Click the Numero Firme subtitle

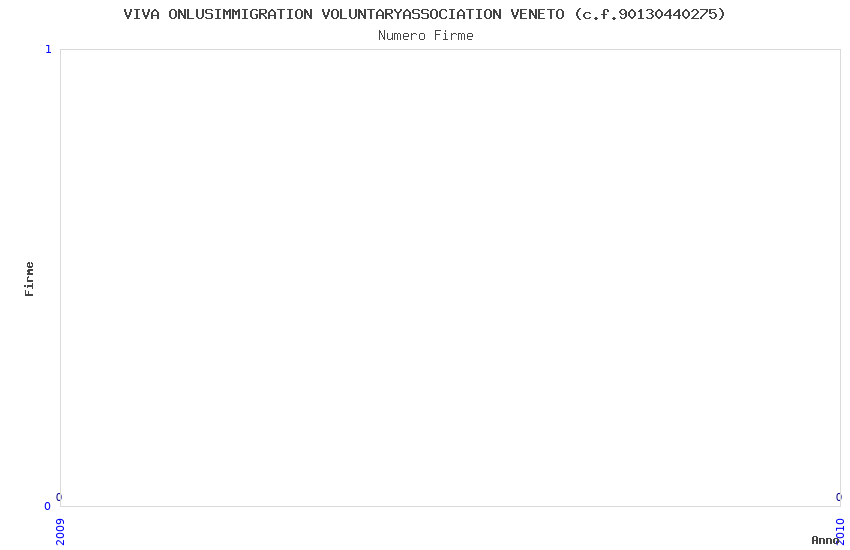tap(426, 36)
